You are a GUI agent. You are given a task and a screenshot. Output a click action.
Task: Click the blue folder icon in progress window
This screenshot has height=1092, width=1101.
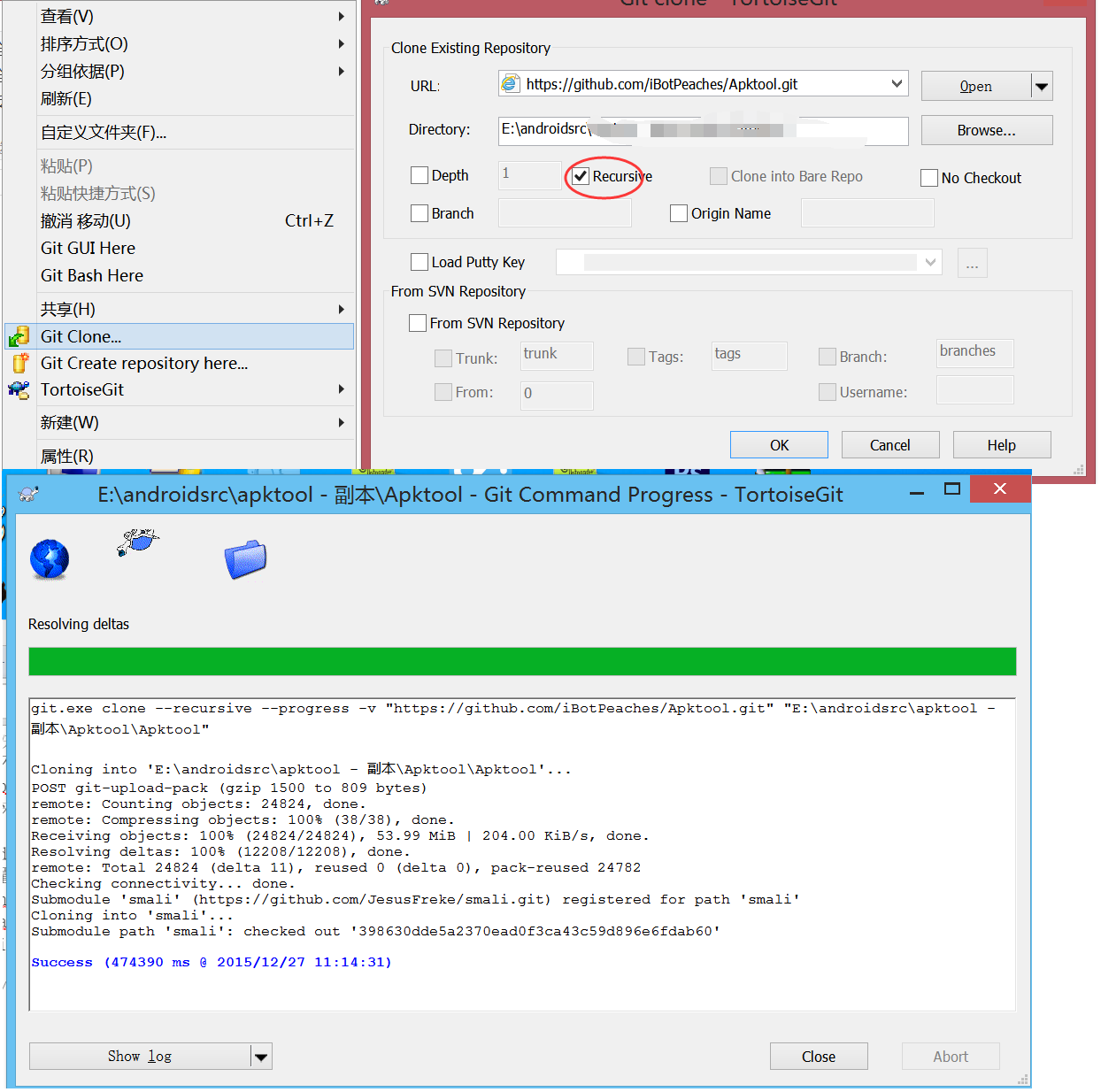pyautogui.click(x=245, y=559)
